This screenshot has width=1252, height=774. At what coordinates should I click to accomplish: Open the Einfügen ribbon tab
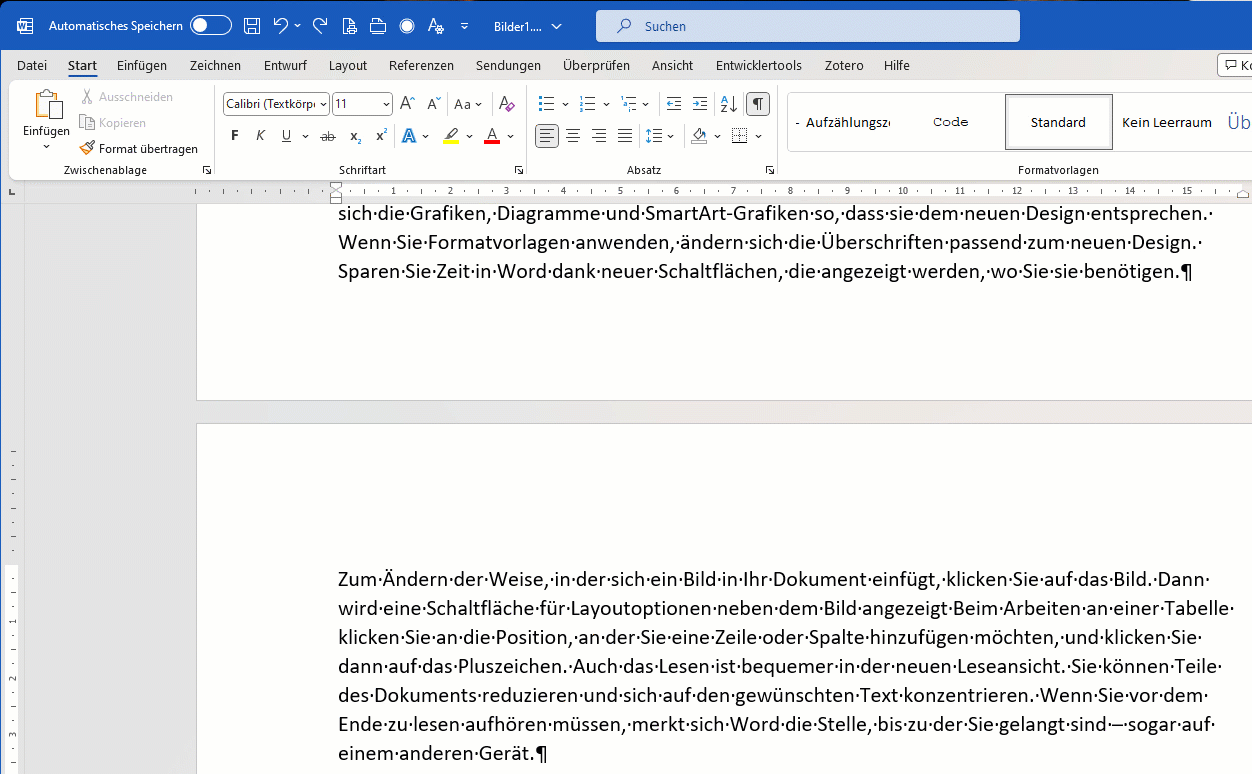coord(142,66)
